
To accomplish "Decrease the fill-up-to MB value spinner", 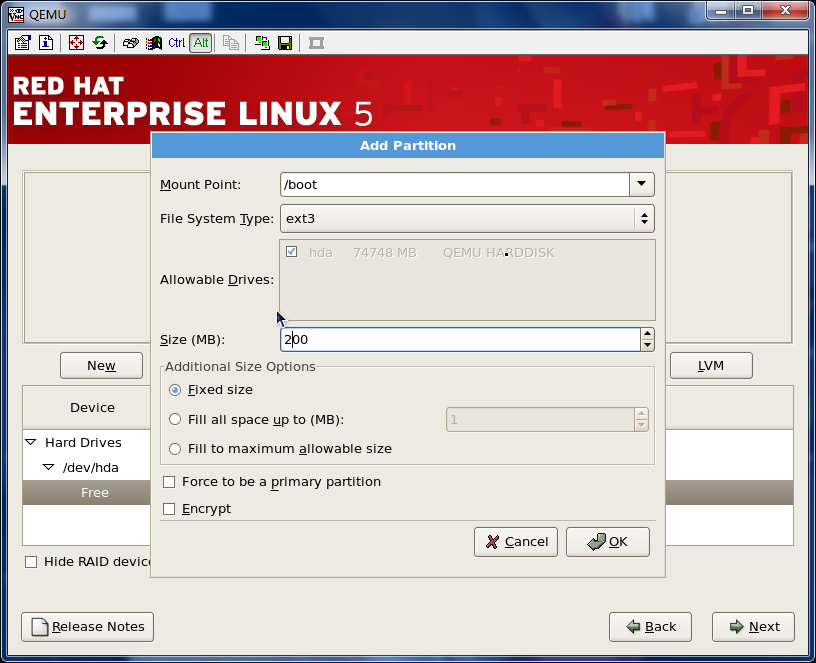I will click(x=641, y=425).
